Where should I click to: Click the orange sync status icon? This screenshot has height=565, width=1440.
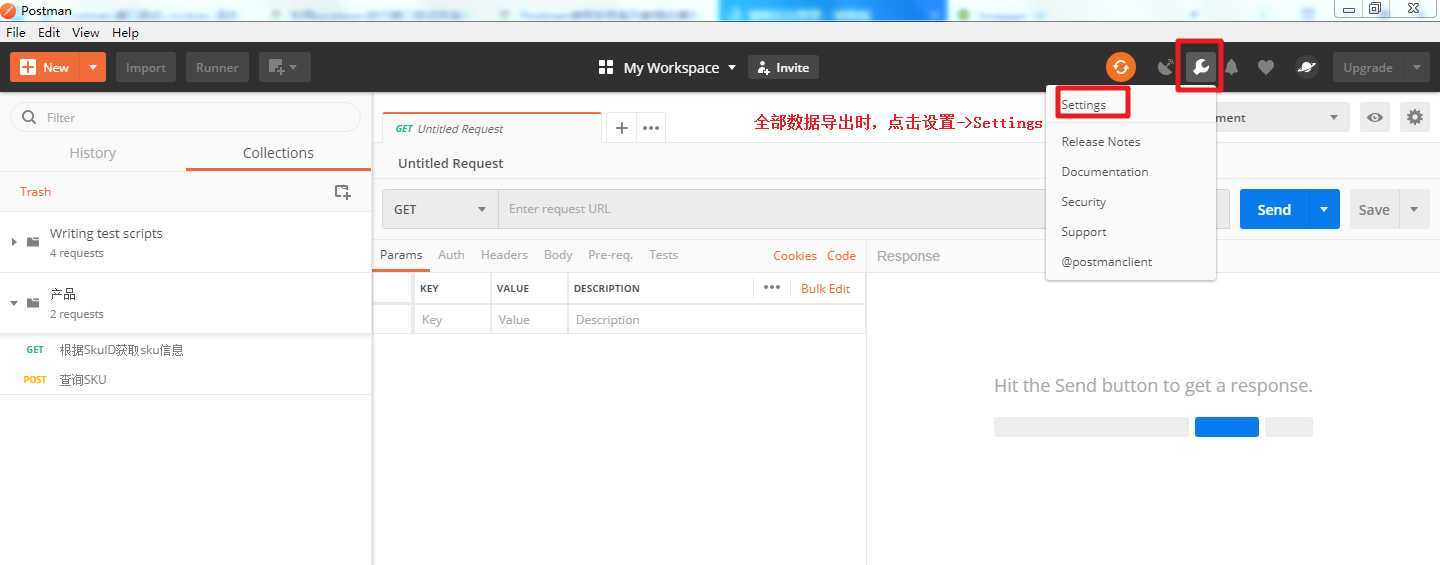(x=1120, y=67)
